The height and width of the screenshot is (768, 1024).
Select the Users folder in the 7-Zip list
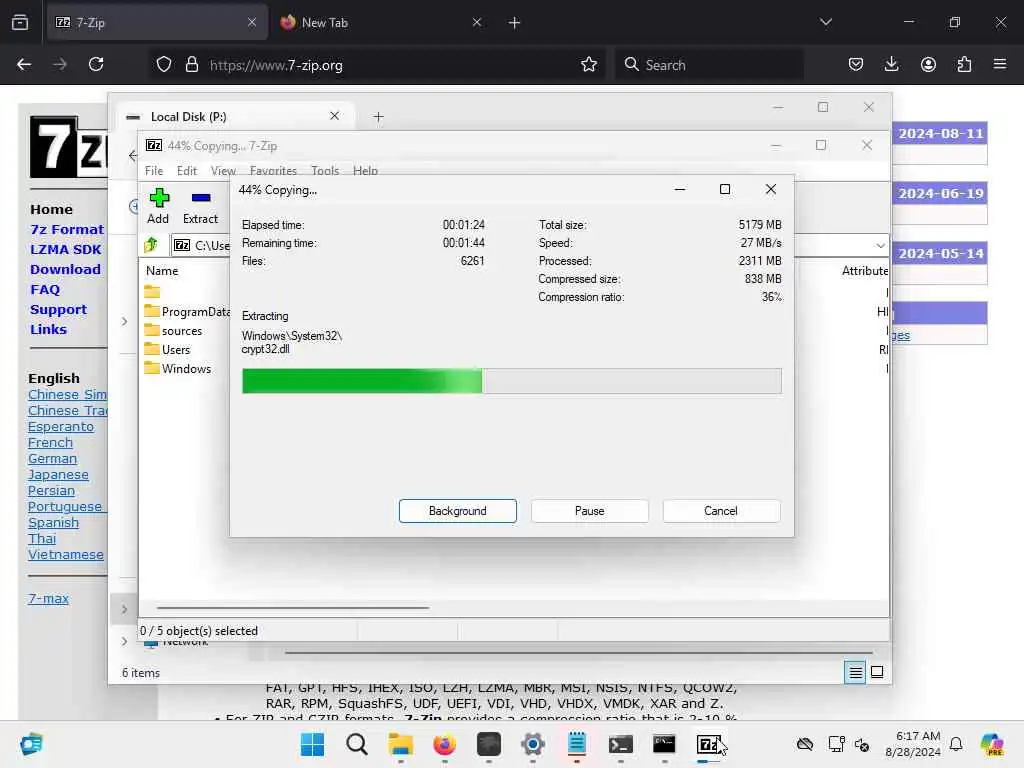coord(168,349)
